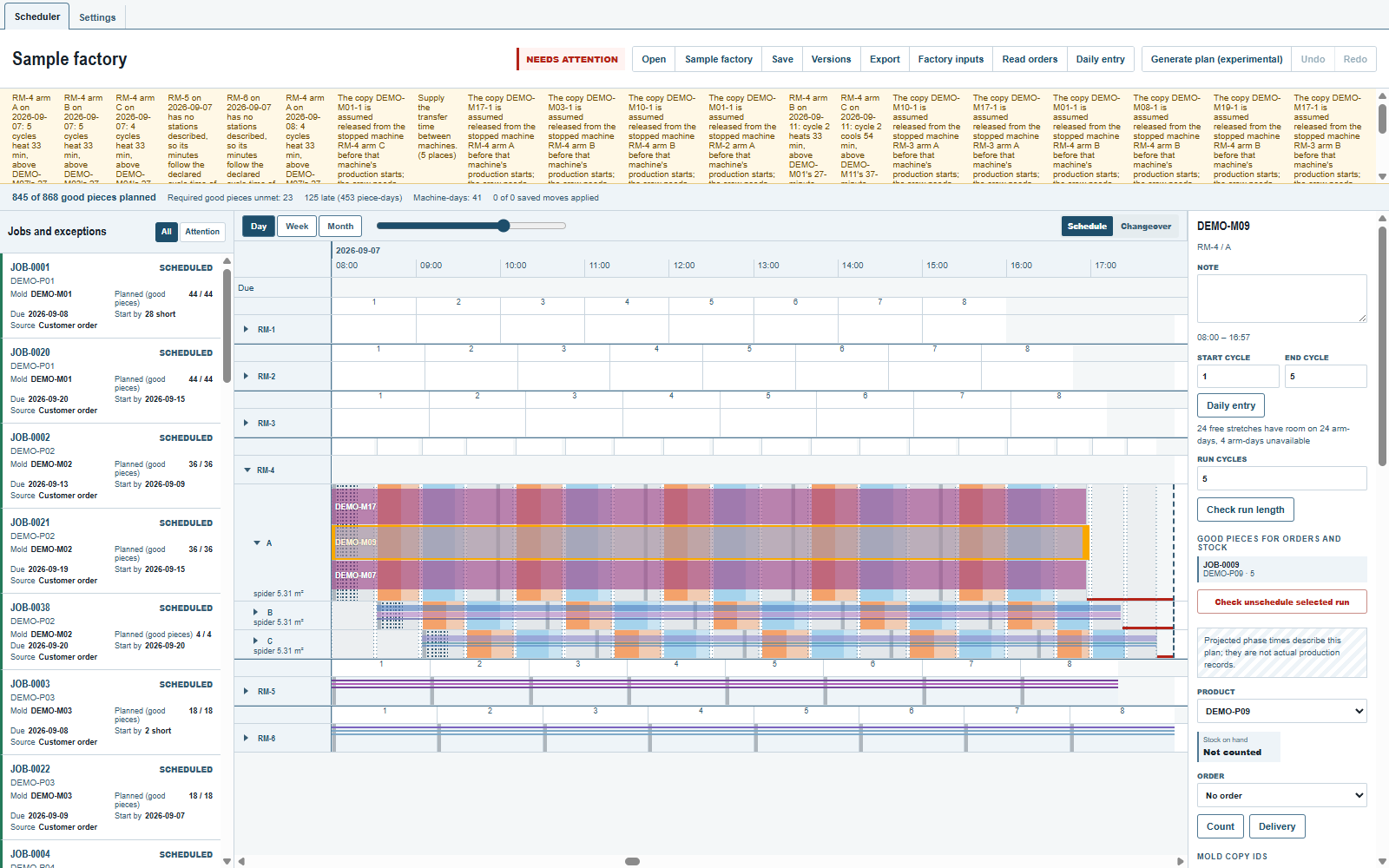This screenshot has width=1389, height=868.
Task: Expand the RM-5 row arrow
Action: (246, 692)
